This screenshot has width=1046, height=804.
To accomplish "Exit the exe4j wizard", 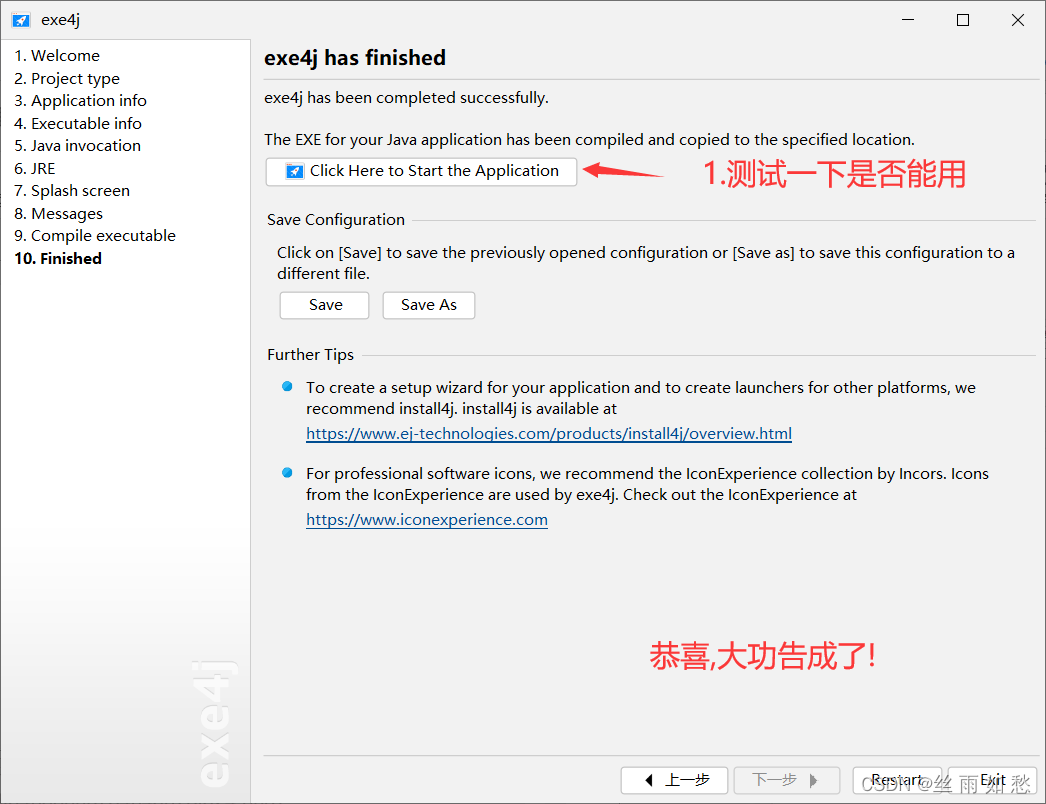I will click(993, 780).
